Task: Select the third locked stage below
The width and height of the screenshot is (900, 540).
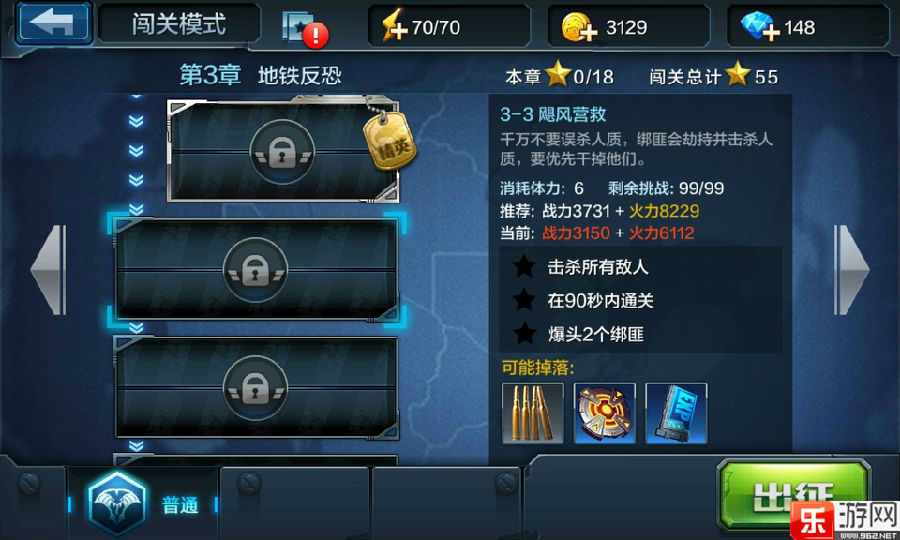Action: tap(256, 388)
